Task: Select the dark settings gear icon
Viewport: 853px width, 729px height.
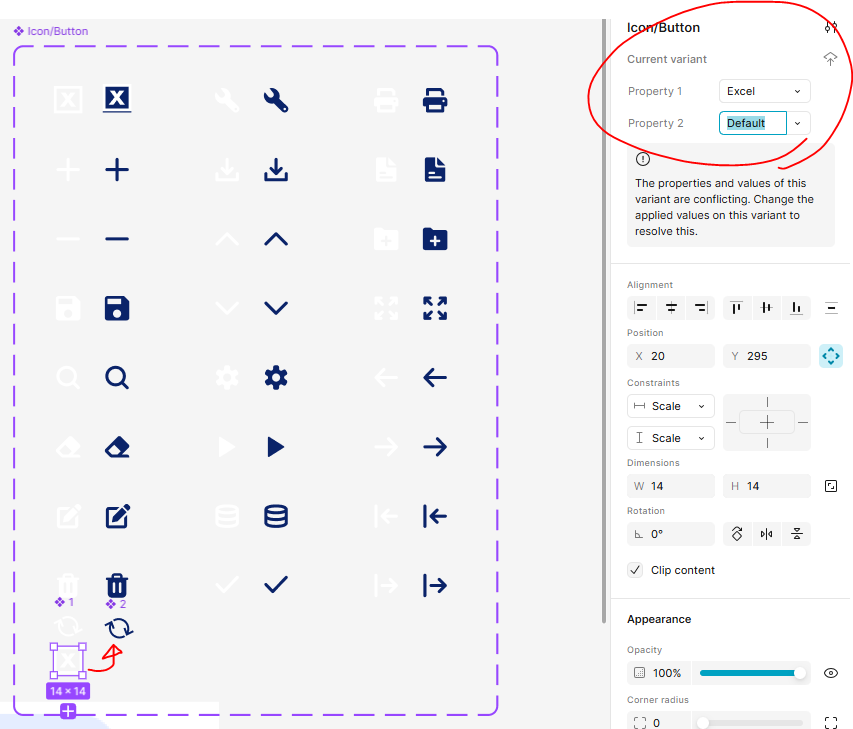Action: pos(276,378)
